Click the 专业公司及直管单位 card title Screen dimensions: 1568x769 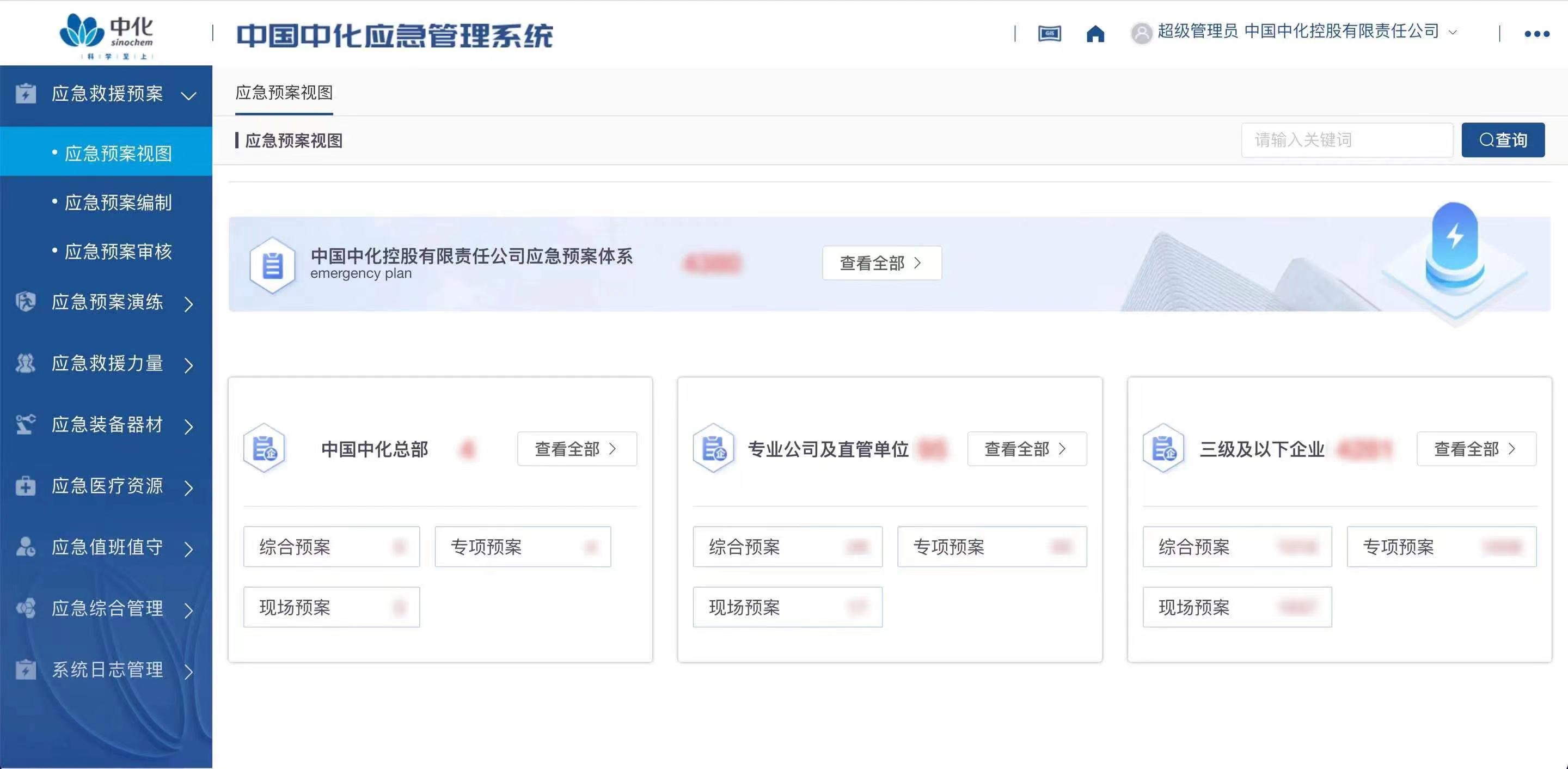click(828, 449)
